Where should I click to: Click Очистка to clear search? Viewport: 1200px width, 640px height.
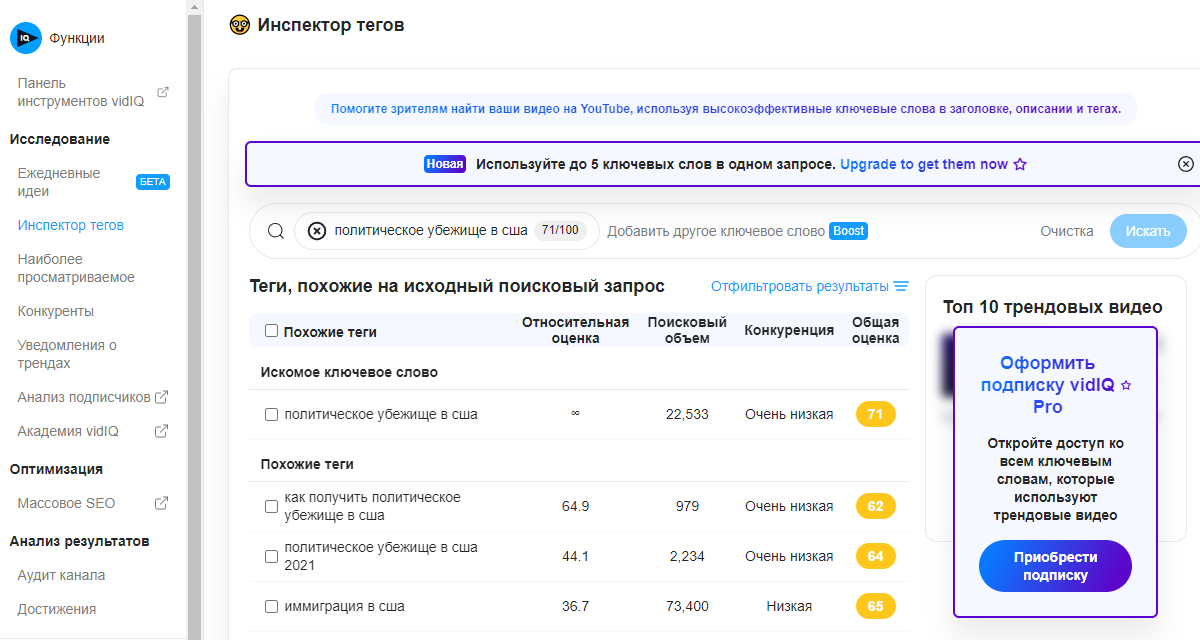click(1067, 231)
